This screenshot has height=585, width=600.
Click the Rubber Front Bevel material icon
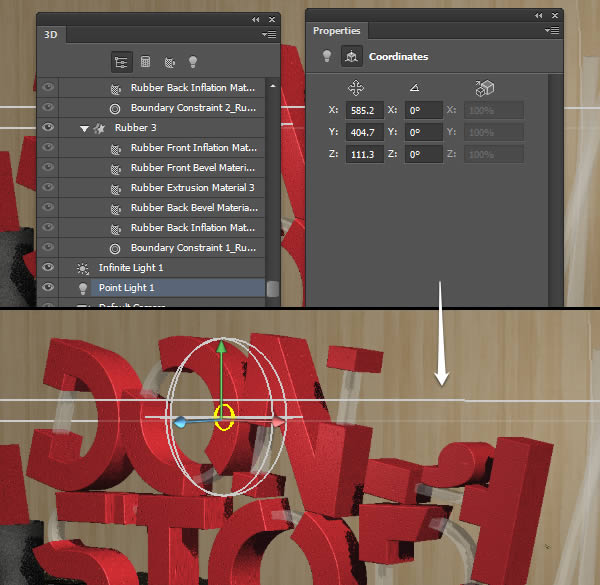tap(116, 169)
